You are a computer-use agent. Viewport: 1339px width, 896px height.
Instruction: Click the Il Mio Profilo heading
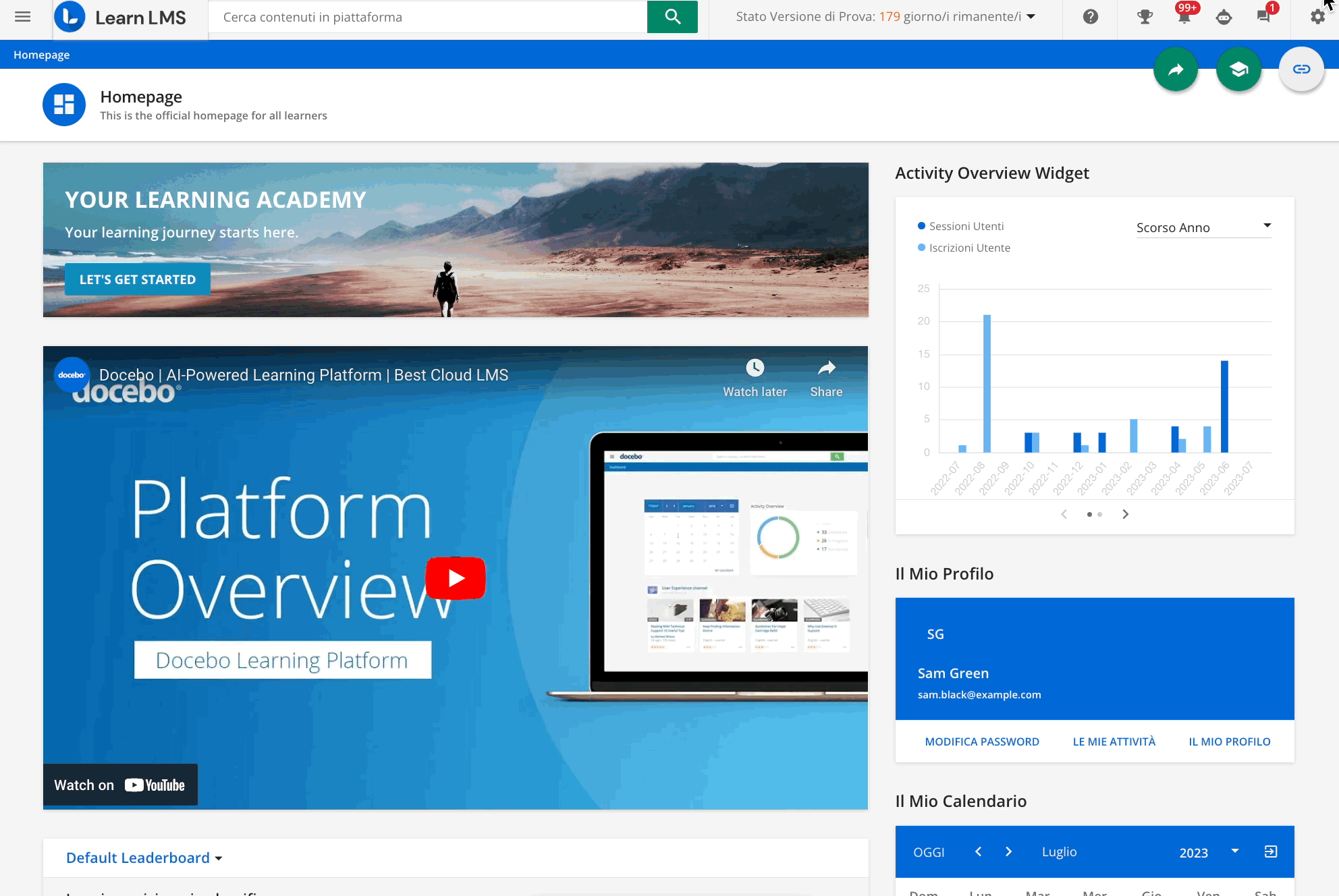coord(944,573)
